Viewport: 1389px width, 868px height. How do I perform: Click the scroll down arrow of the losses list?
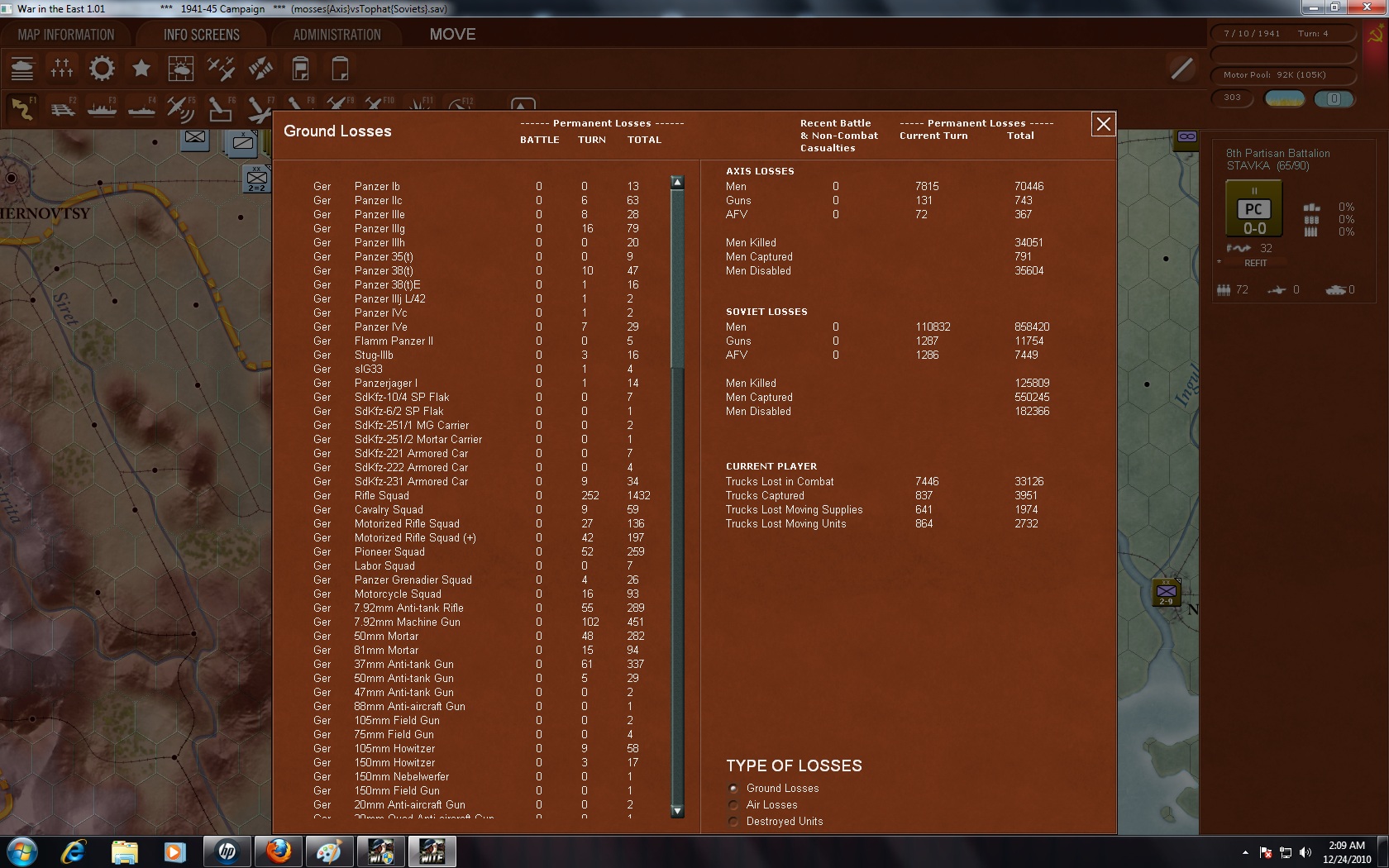click(677, 811)
